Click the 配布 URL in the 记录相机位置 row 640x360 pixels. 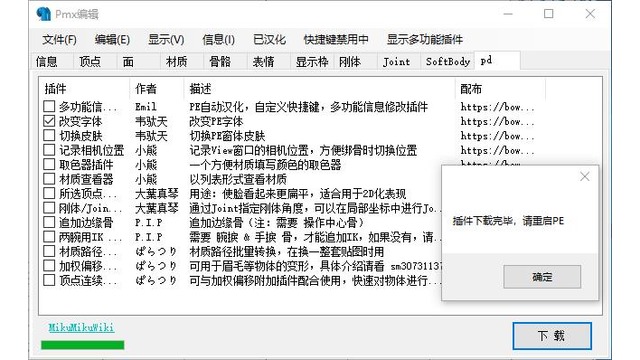coord(497,150)
